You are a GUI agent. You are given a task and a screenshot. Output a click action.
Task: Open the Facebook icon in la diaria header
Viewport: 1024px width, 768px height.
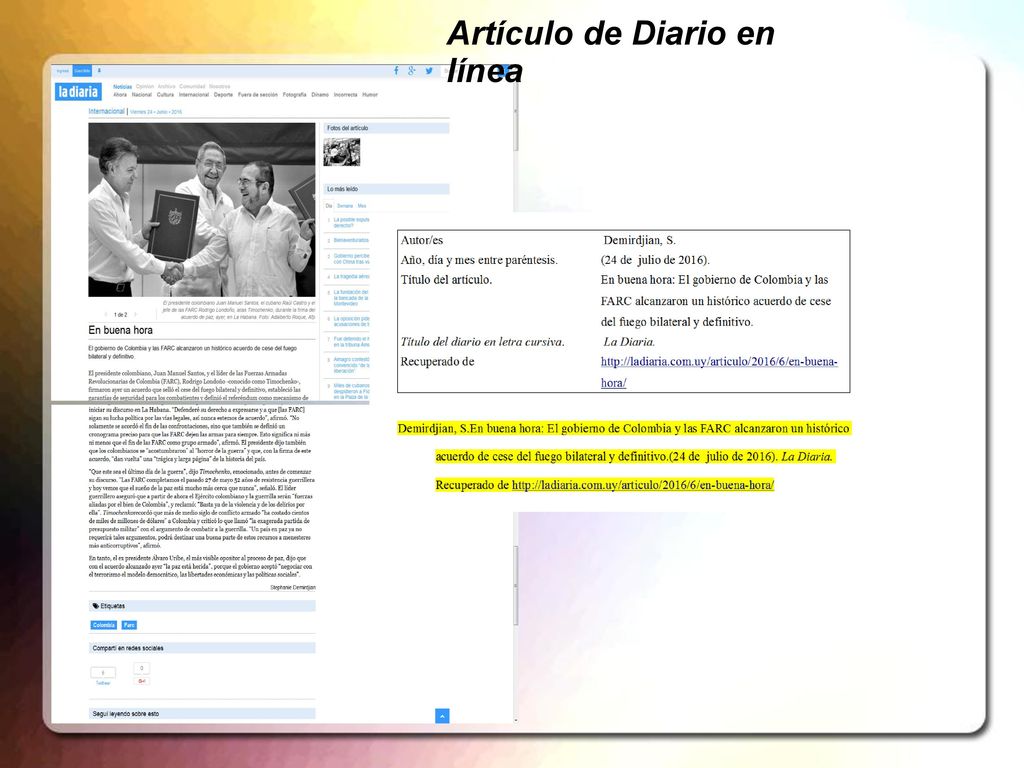pos(396,71)
